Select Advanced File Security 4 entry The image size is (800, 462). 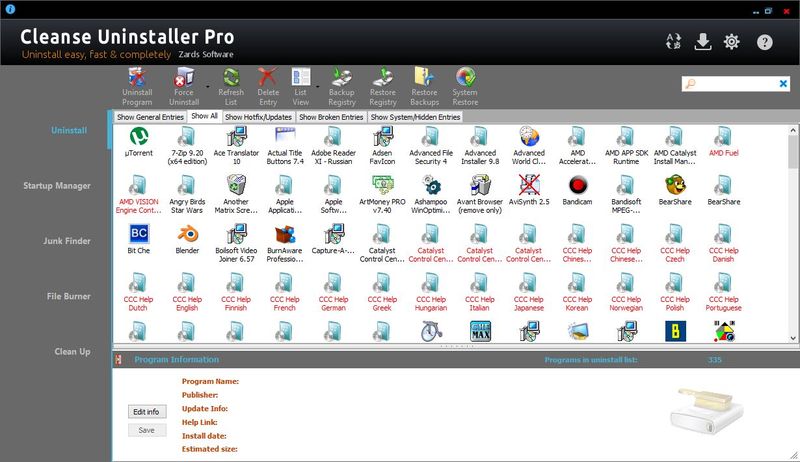431,146
